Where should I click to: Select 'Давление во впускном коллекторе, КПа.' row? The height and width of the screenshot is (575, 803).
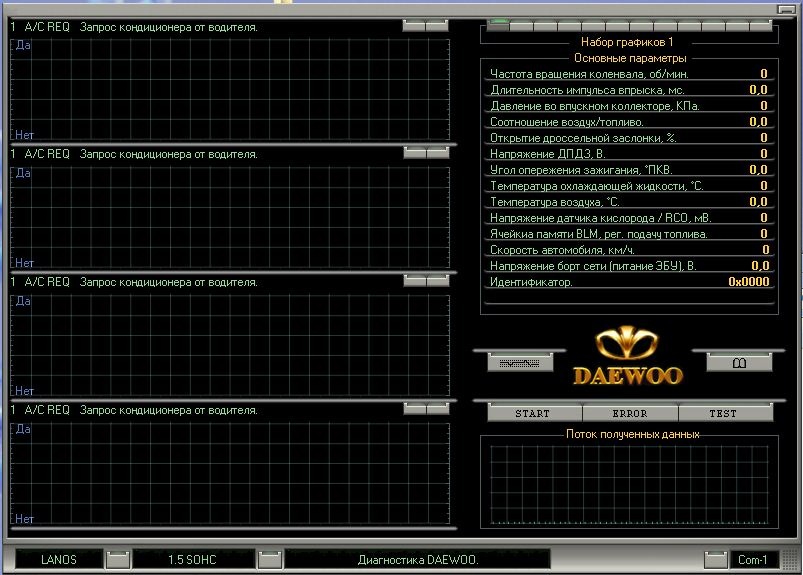point(629,105)
